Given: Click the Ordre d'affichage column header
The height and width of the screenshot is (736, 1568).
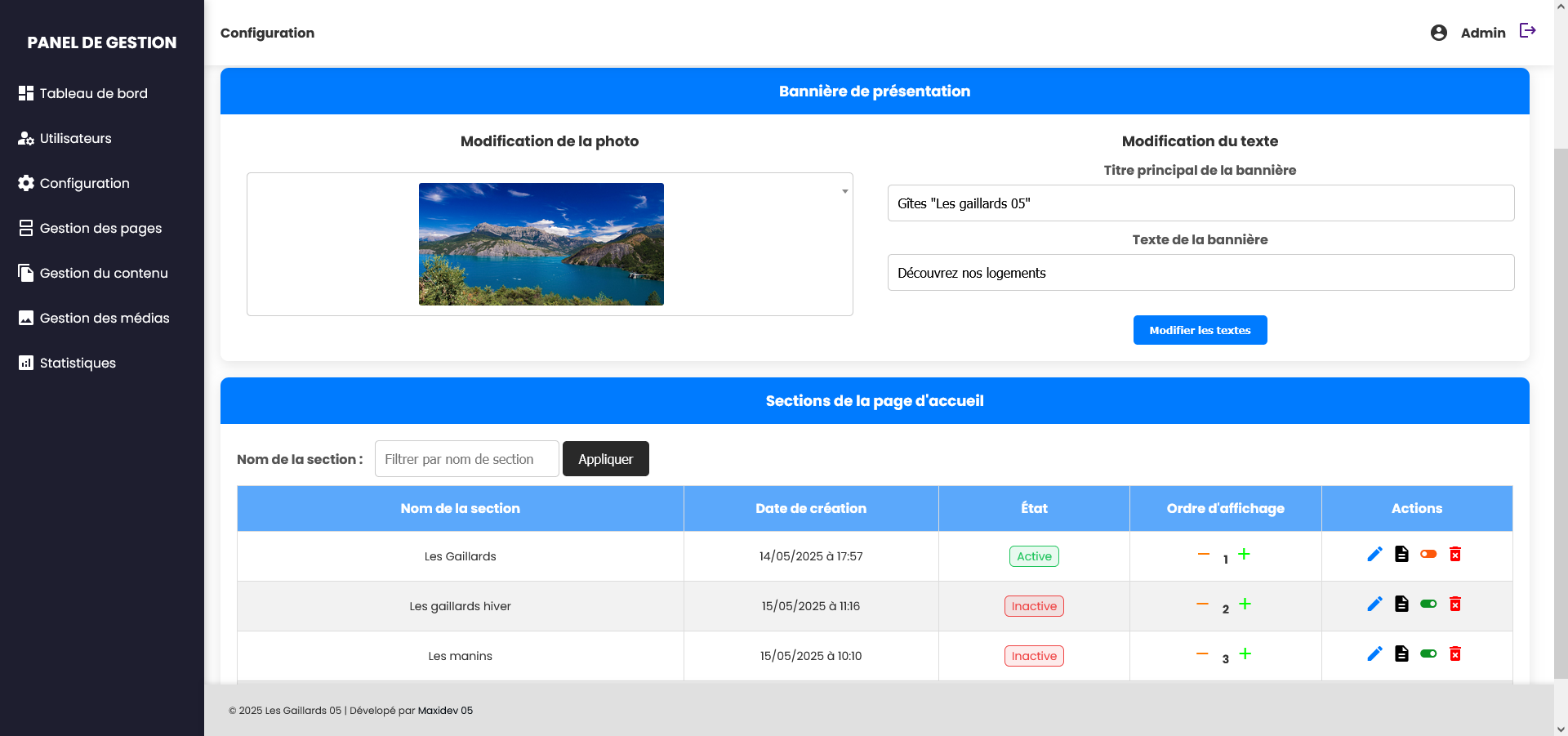Looking at the screenshot, I should pos(1226,508).
